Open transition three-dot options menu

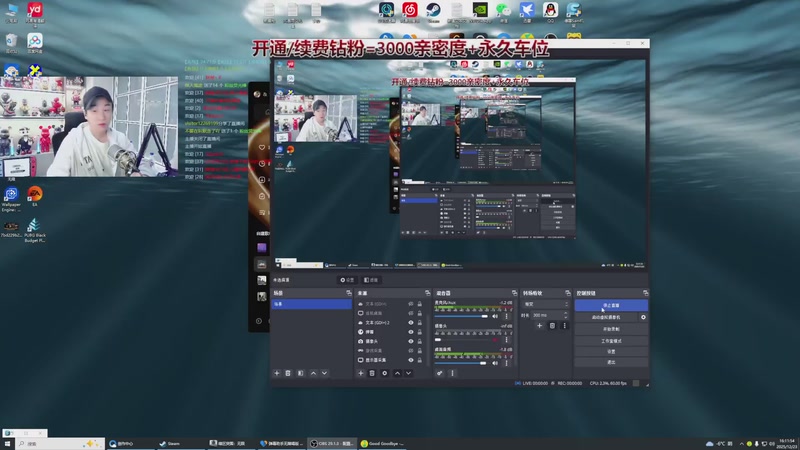tap(564, 326)
